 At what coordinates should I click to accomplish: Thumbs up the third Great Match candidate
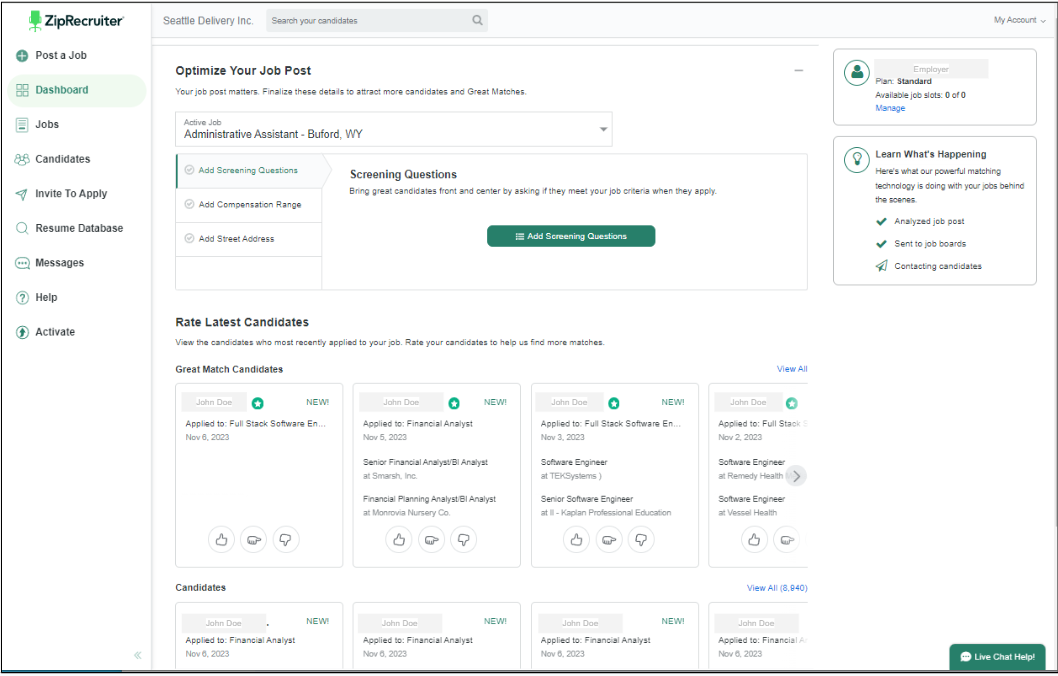[576, 540]
